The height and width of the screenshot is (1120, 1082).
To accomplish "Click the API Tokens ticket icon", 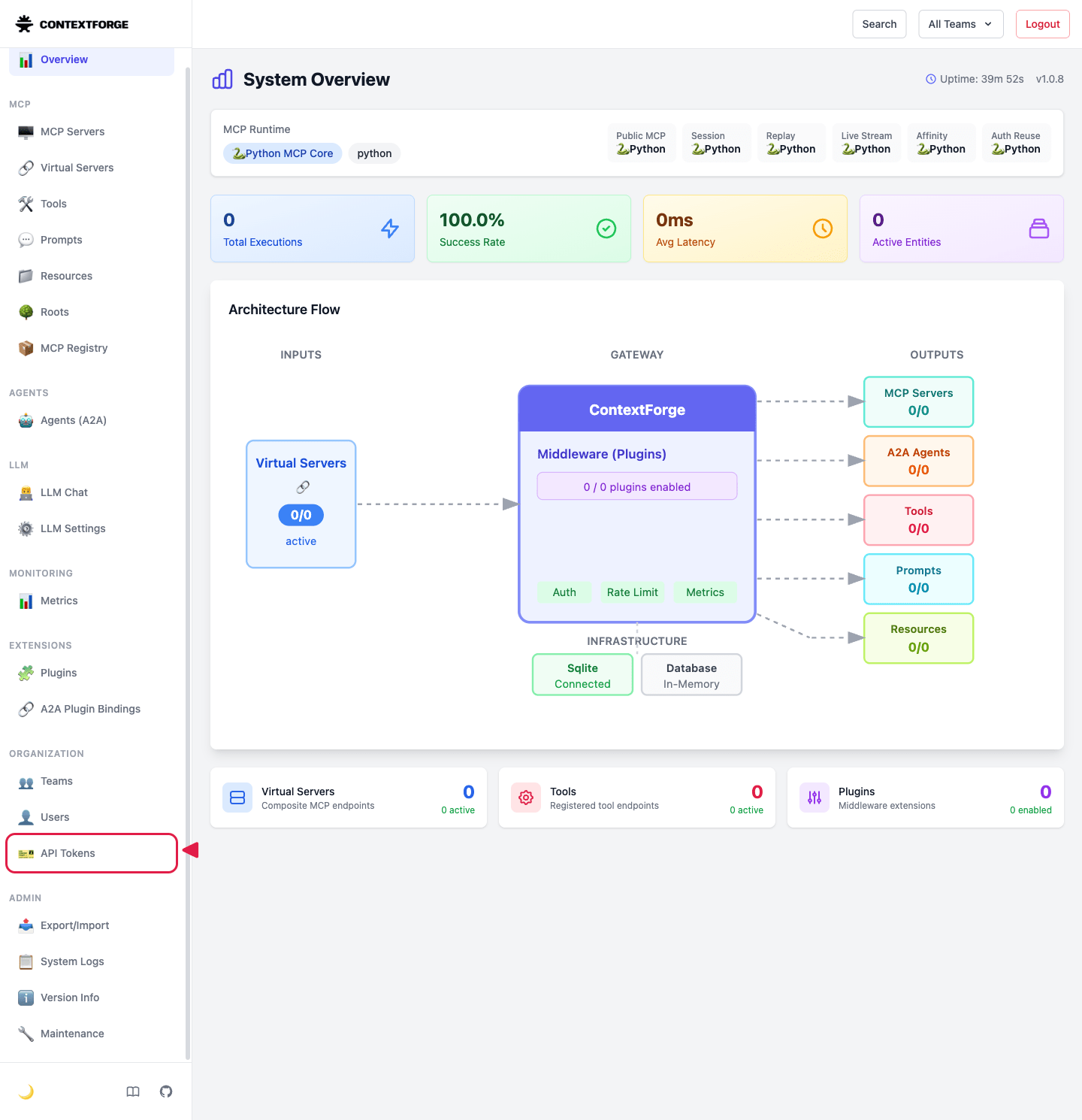I will point(26,853).
